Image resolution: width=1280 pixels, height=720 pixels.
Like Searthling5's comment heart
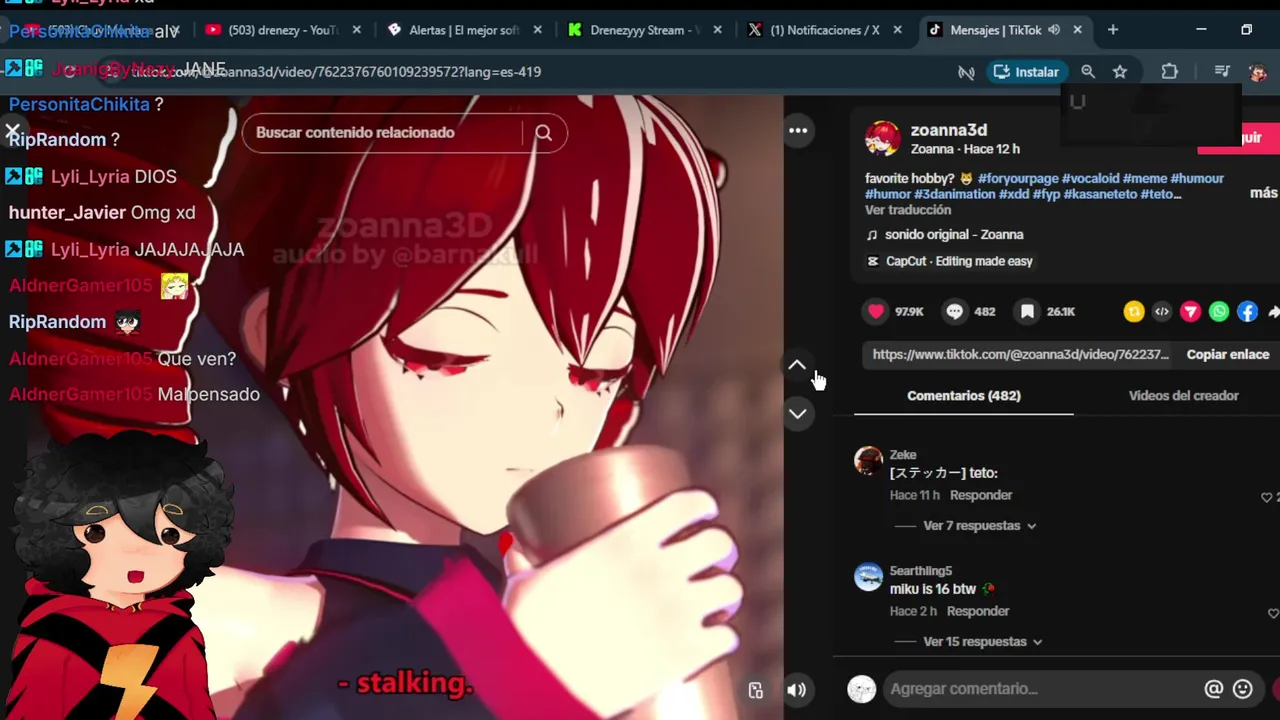point(1273,613)
